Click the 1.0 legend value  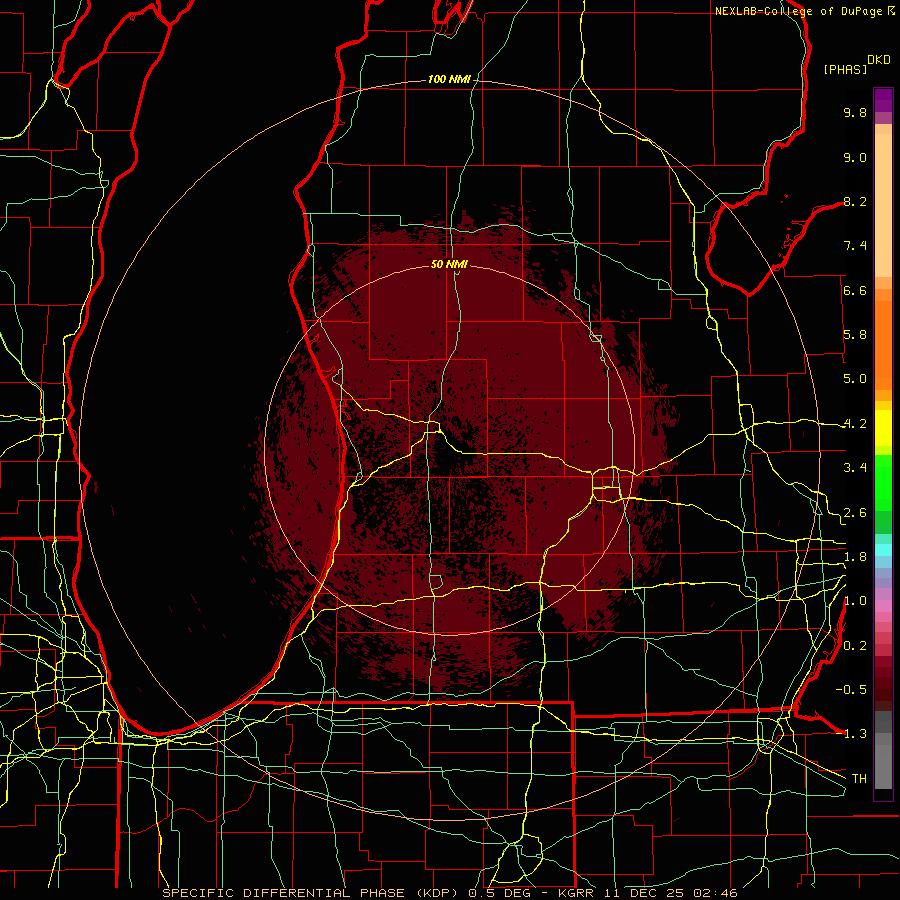click(x=855, y=601)
